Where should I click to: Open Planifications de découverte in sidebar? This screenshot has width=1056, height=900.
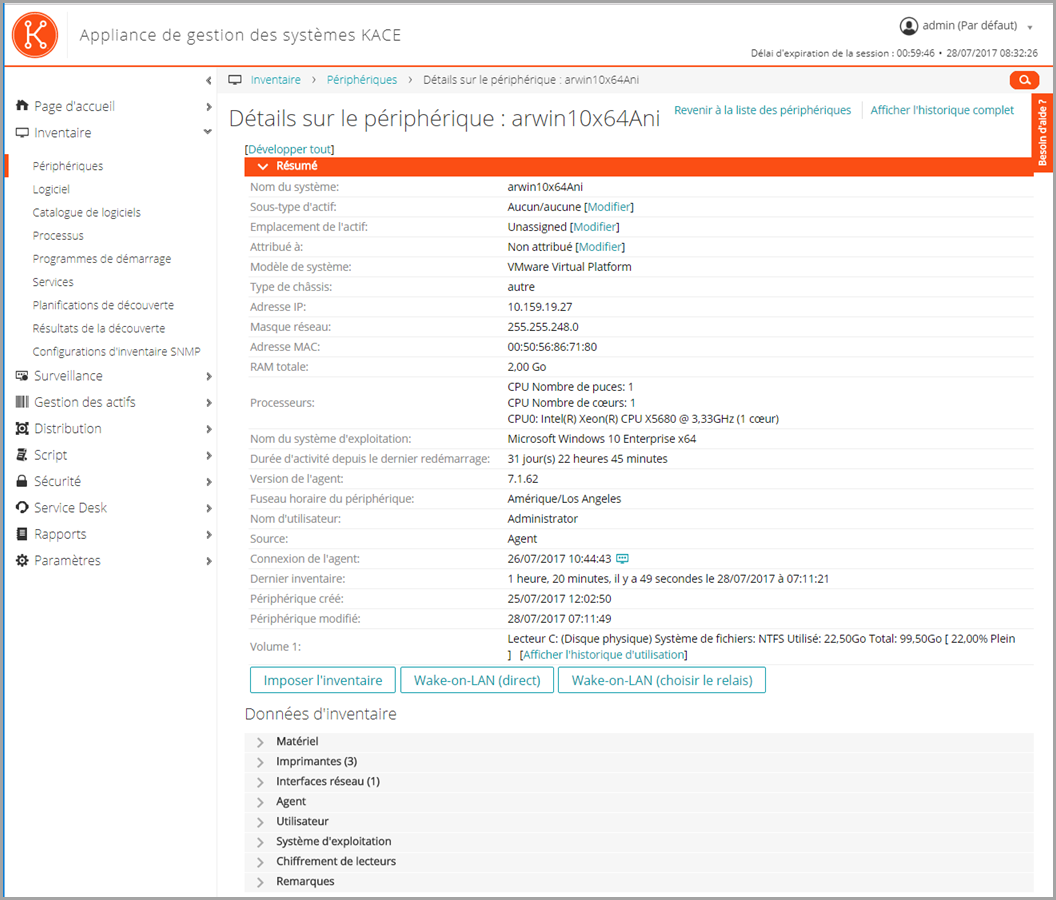pos(103,305)
